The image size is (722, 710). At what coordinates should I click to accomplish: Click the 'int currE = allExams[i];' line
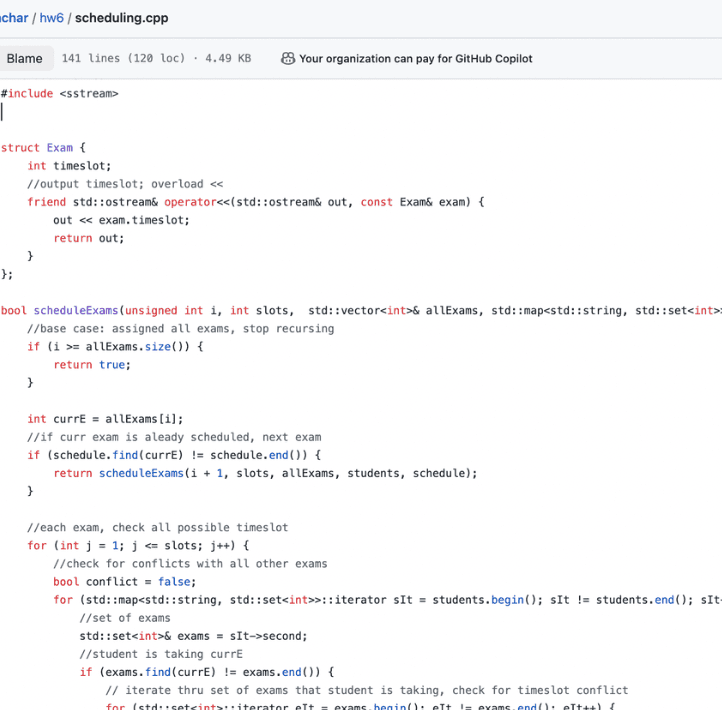click(x=105, y=419)
